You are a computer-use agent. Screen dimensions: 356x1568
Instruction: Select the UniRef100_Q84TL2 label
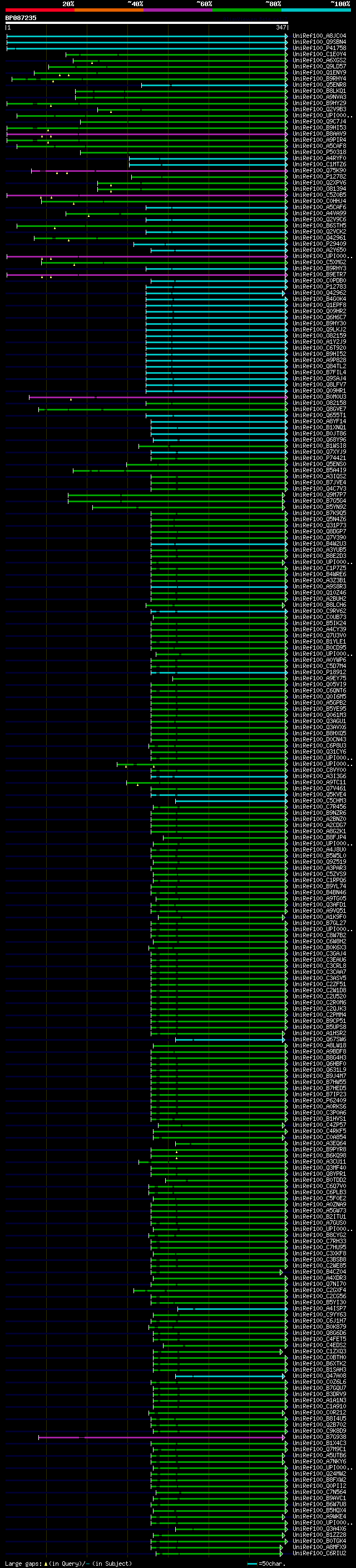point(319,367)
